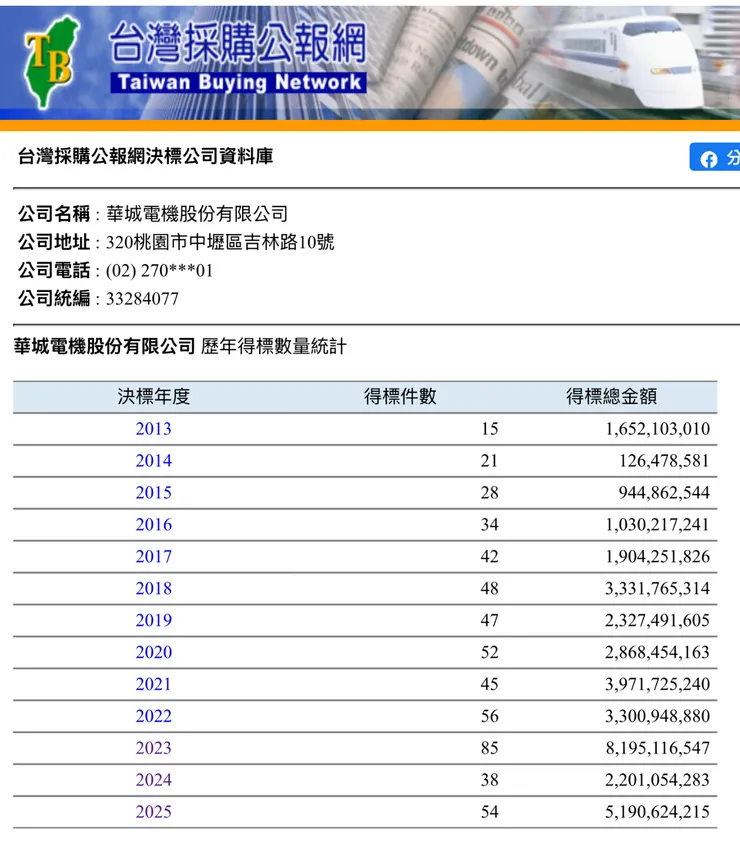Click the amount 3,971,725,240

click(657, 684)
